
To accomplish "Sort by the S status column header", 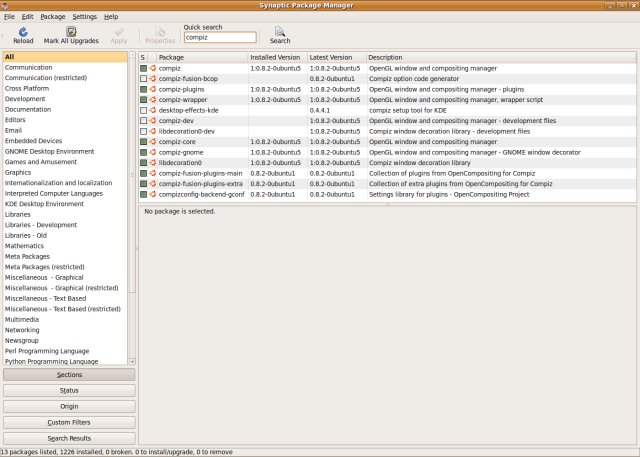I will (x=143, y=58).
